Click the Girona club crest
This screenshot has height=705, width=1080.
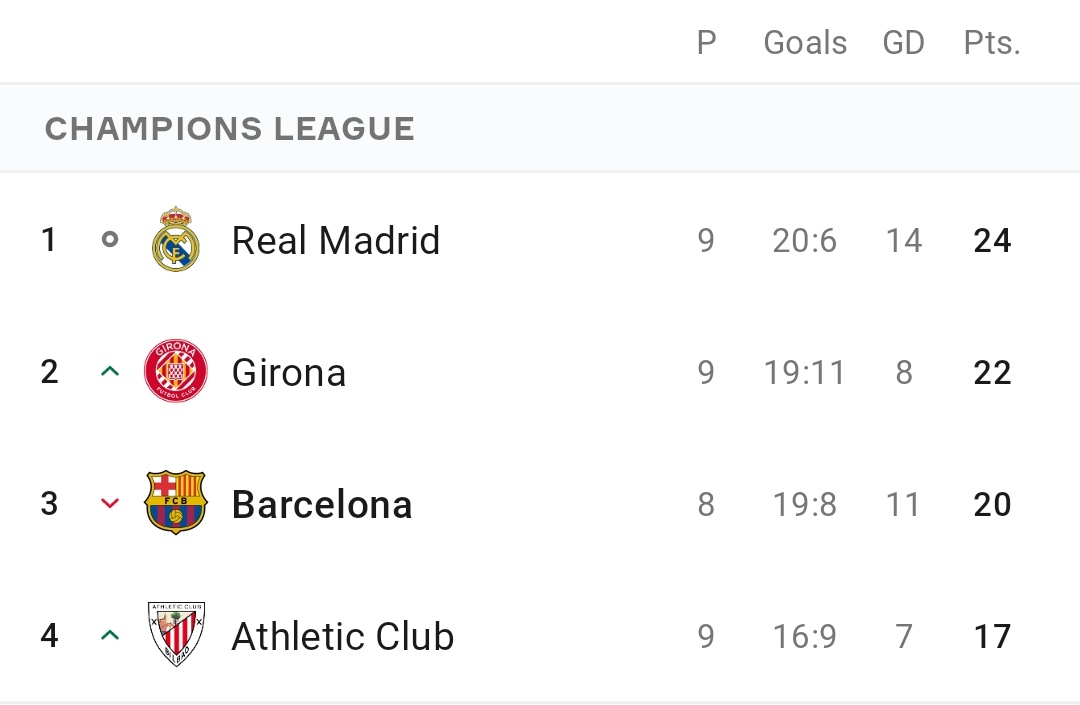pos(176,371)
